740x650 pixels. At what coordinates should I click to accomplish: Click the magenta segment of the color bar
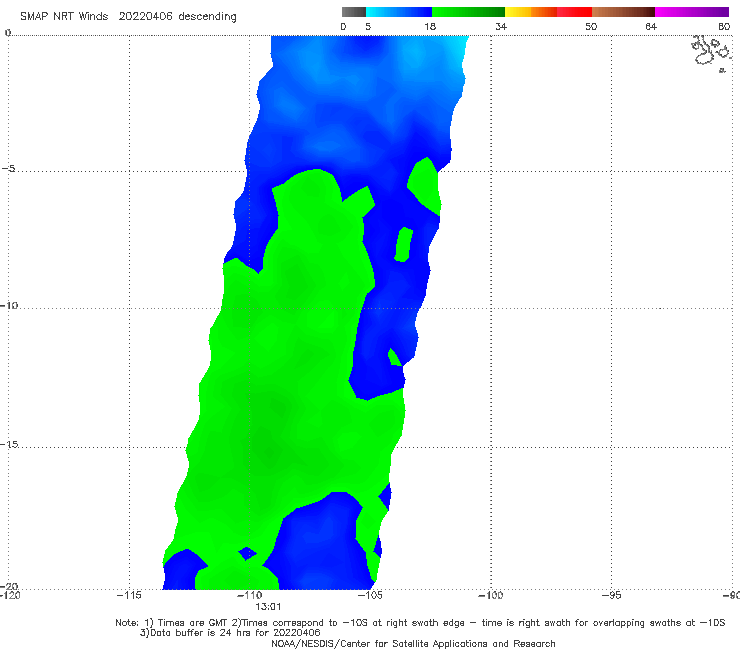click(692, 12)
